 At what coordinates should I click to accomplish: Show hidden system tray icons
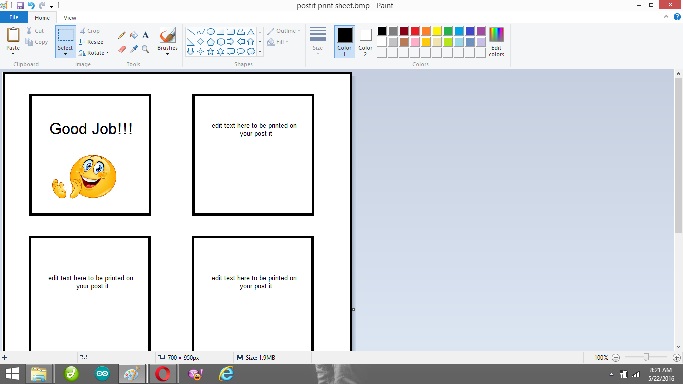point(611,374)
